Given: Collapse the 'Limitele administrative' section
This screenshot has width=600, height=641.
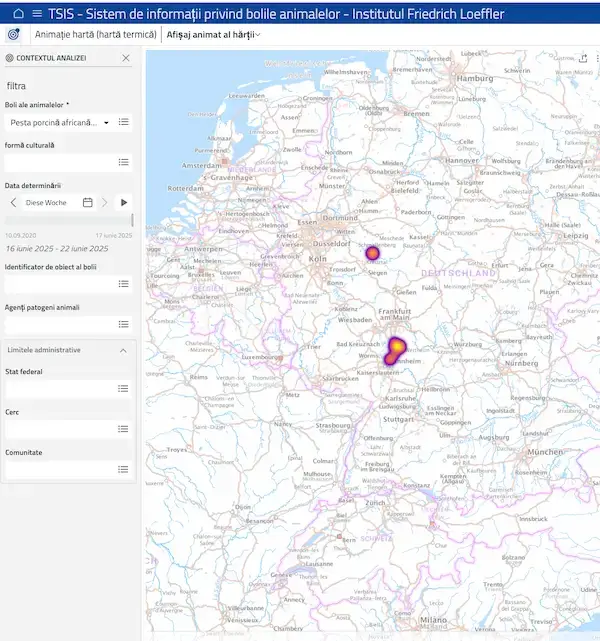Looking at the screenshot, I should 123,350.
